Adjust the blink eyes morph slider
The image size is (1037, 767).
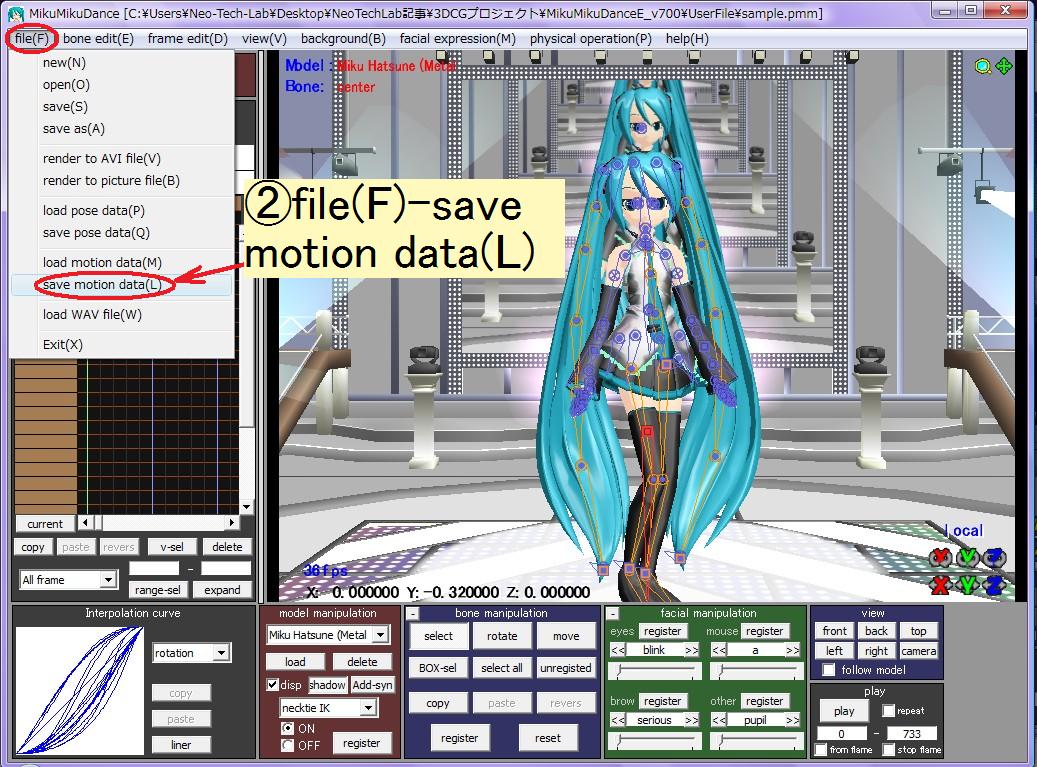655,671
